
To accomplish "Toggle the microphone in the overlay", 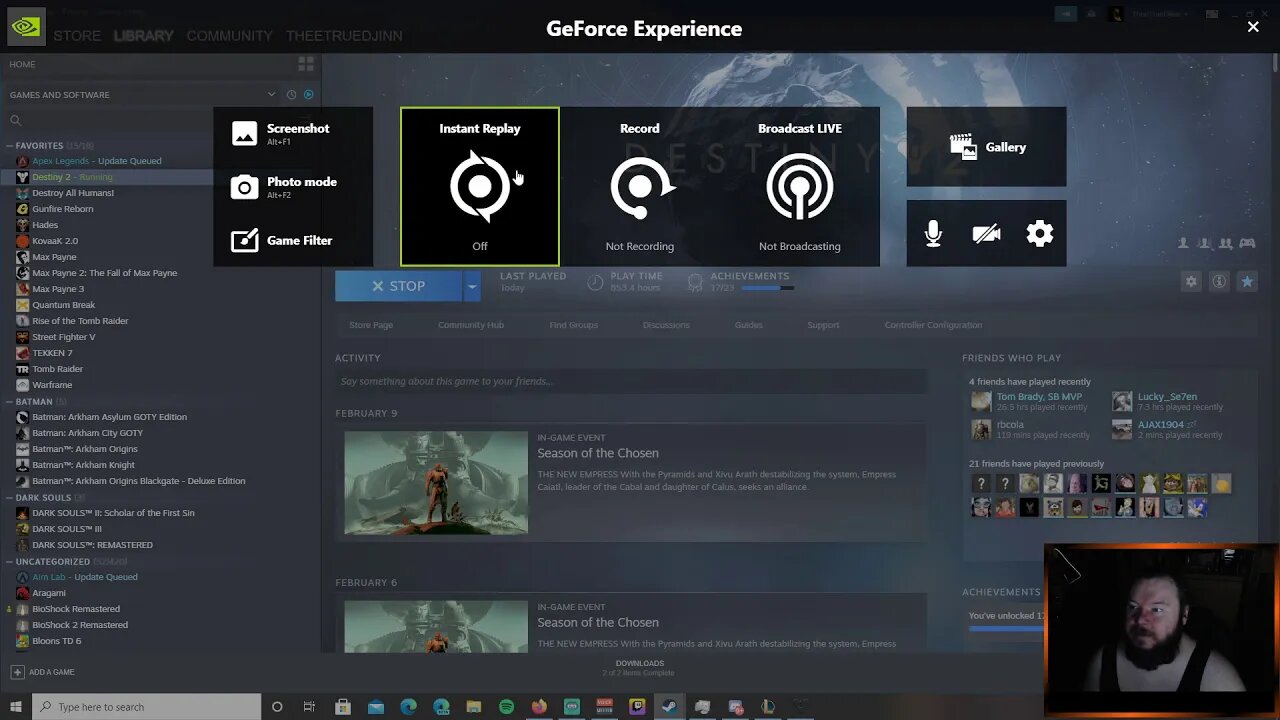I will [x=933, y=234].
